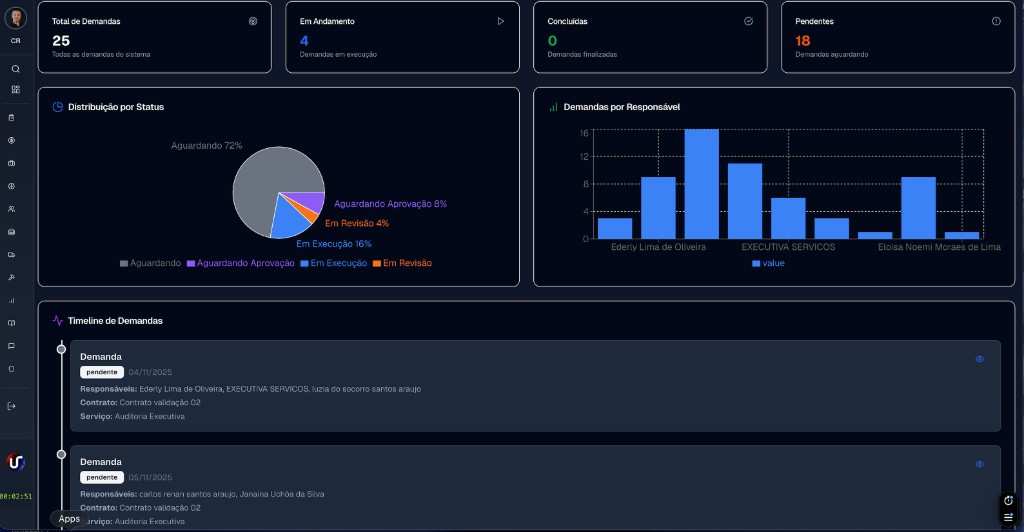This screenshot has width=1024, height=532.
Task: Open the chat message icon in the sidebar
Action: point(11,346)
